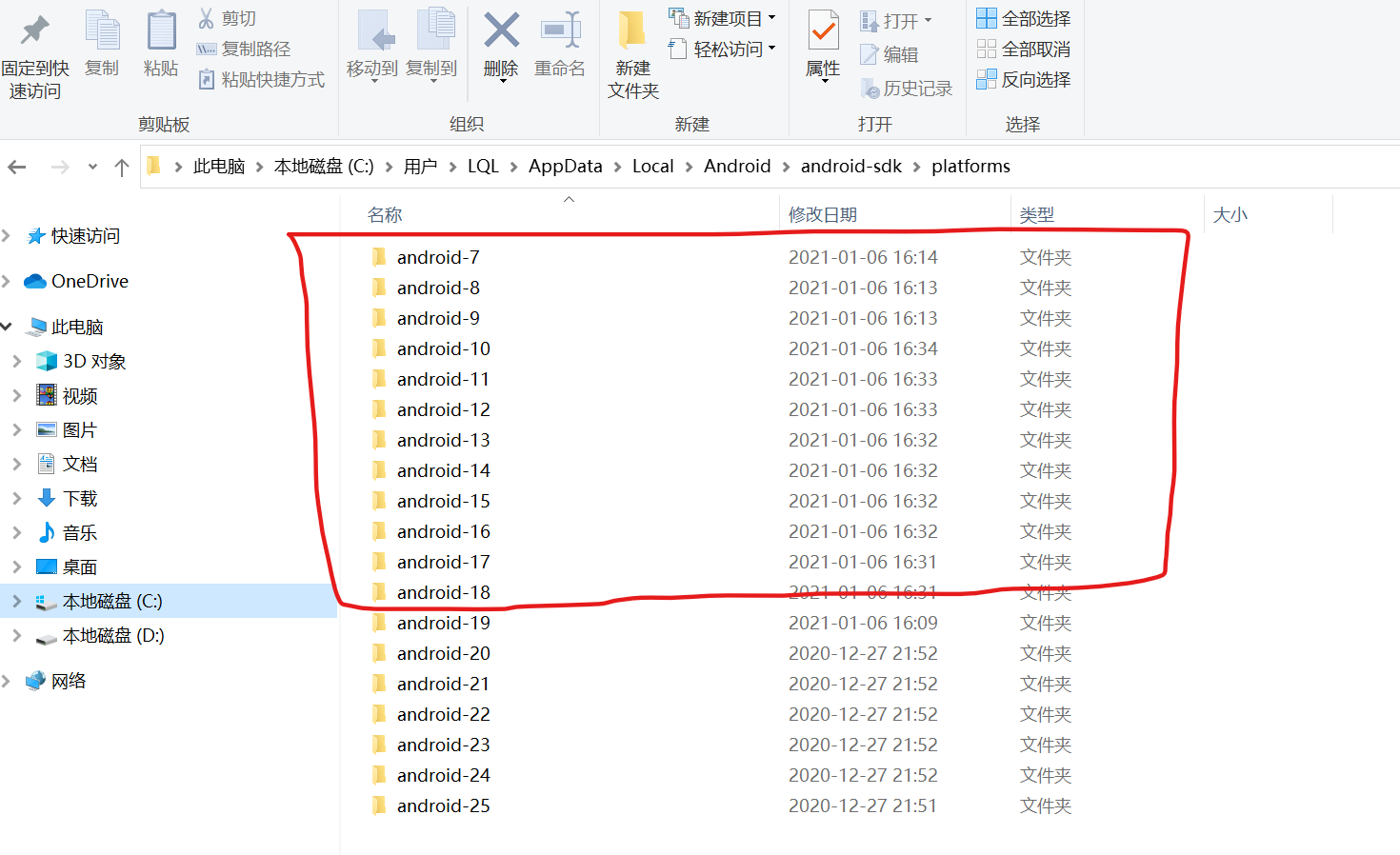This screenshot has width=1400, height=855.
Task: Click the Paste clipboard icon
Action: (161, 30)
